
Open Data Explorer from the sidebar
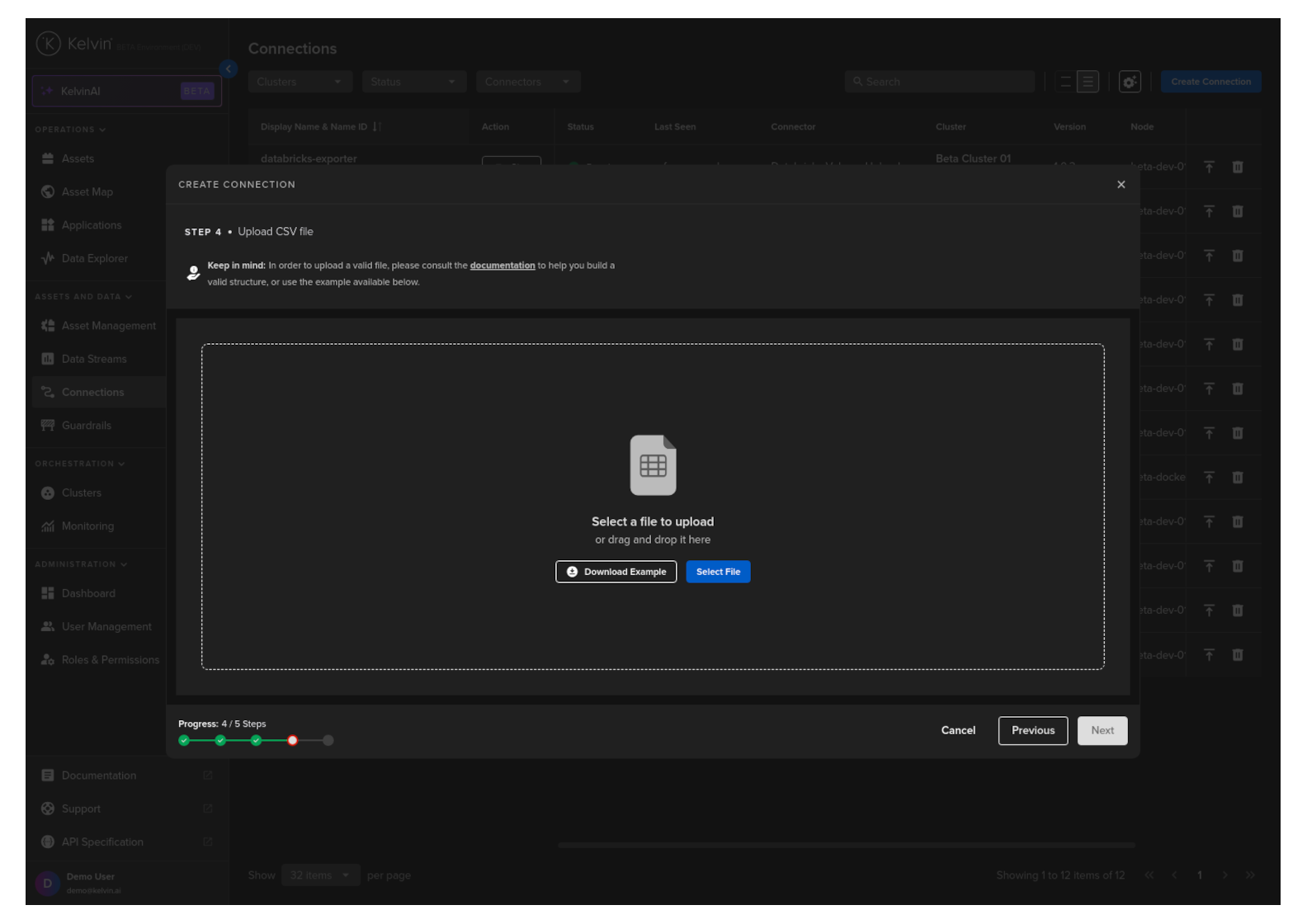point(94,258)
